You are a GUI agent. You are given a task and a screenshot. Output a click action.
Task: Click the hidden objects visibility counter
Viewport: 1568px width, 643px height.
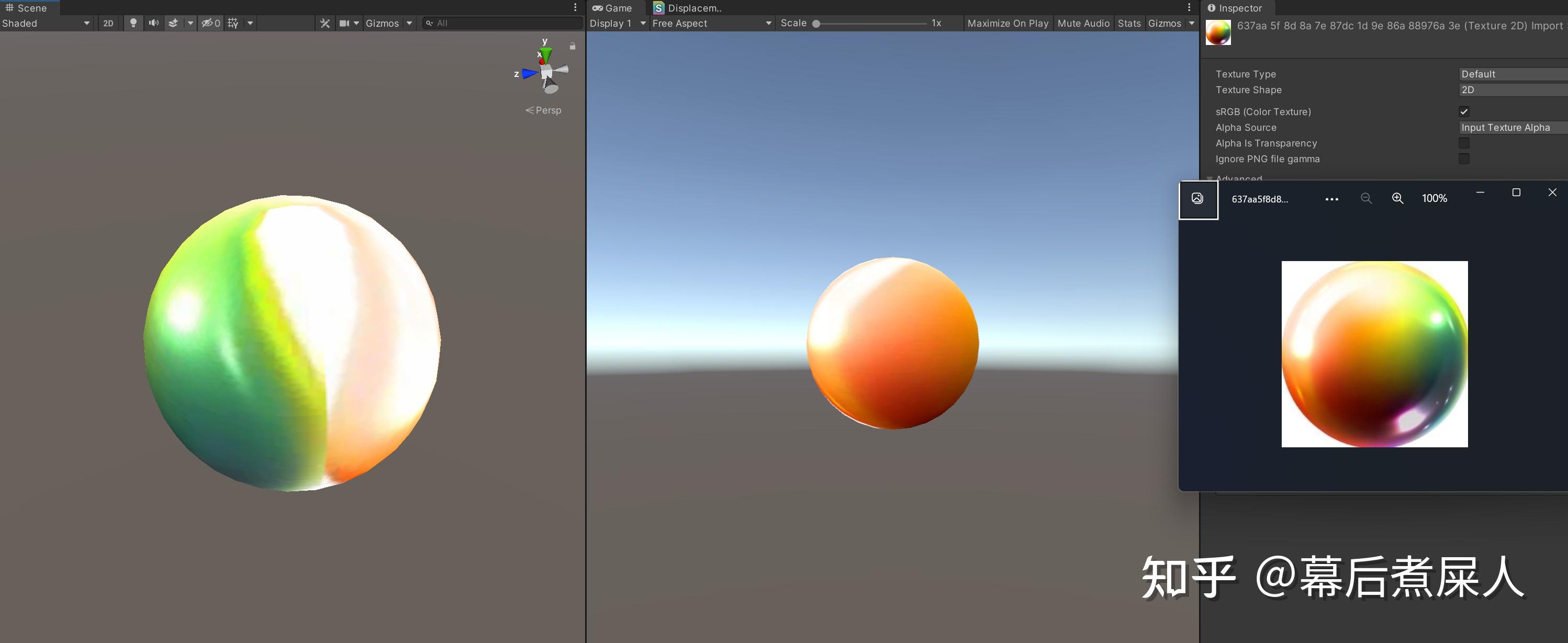(x=210, y=23)
